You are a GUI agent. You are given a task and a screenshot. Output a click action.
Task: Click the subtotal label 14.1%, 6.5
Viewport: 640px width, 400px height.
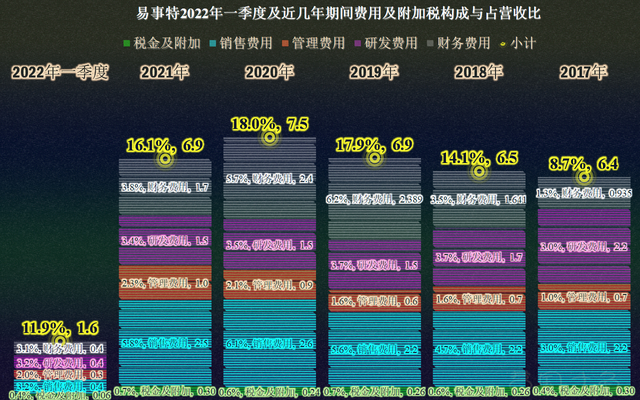tap(479, 158)
